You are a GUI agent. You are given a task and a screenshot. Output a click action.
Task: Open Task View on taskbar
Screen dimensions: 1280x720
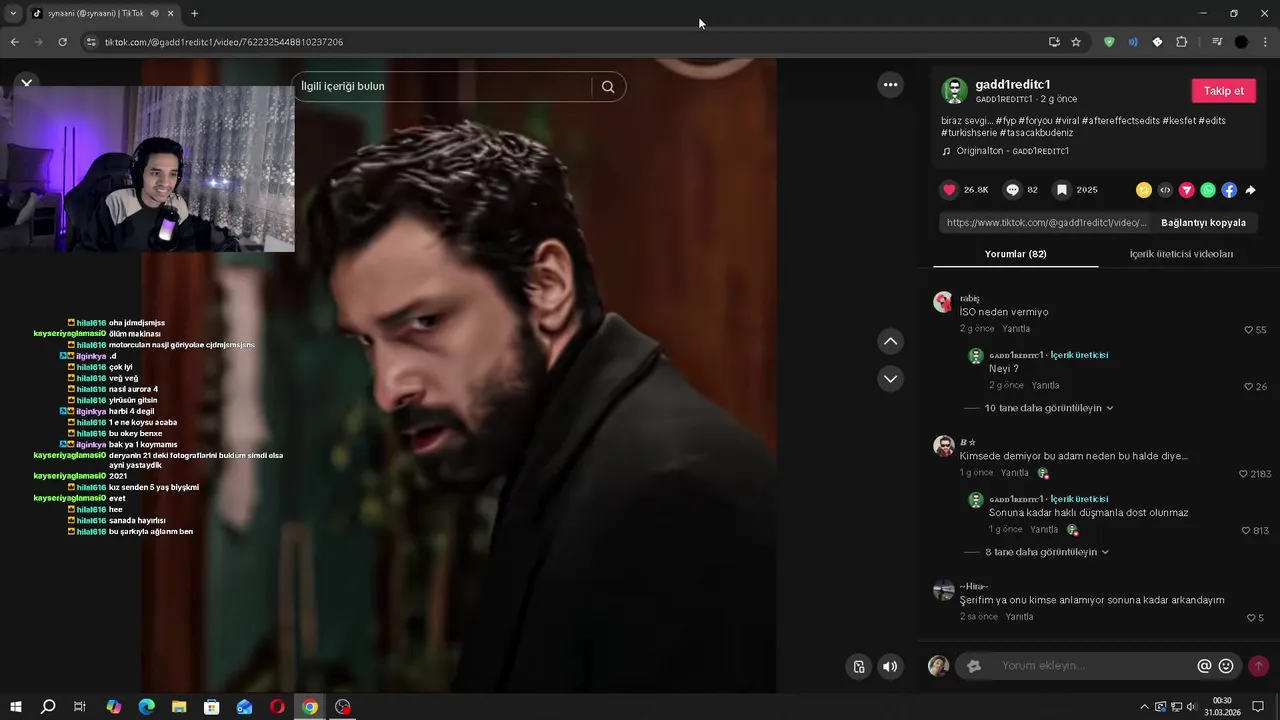tap(80, 707)
